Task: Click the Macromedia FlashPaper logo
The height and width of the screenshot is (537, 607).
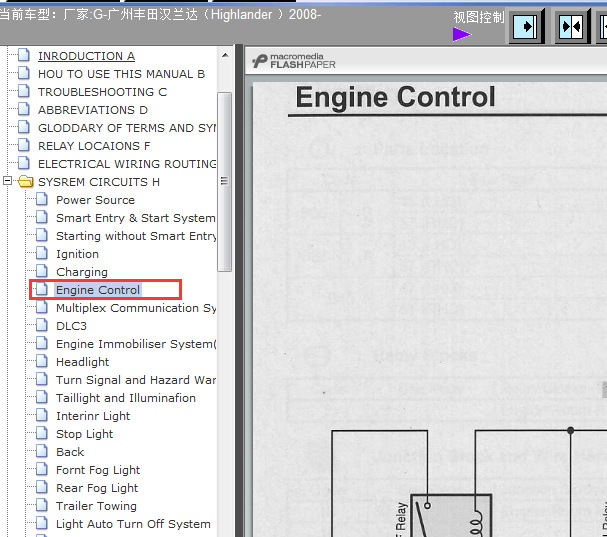Action: (293, 61)
